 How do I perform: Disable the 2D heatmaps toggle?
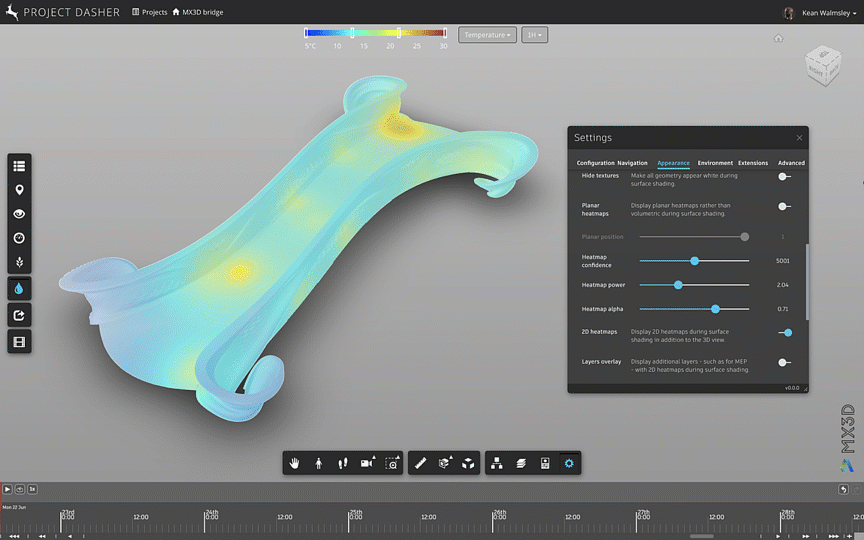click(x=785, y=332)
